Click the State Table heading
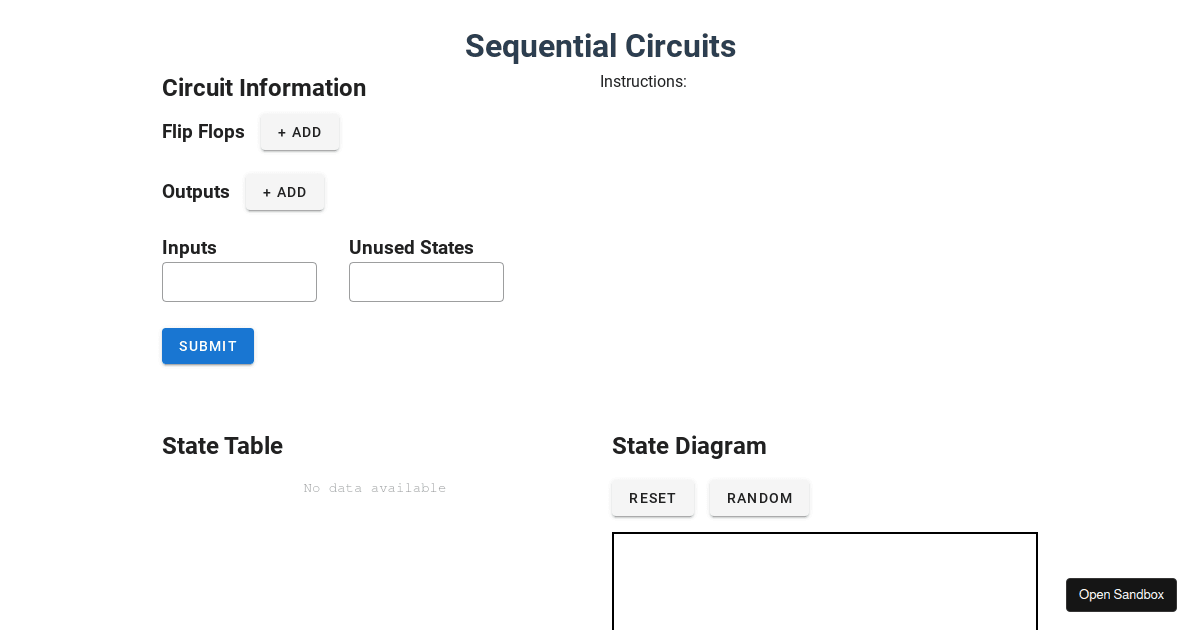This screenshot has height=630, width=1200. click(222, 446)
